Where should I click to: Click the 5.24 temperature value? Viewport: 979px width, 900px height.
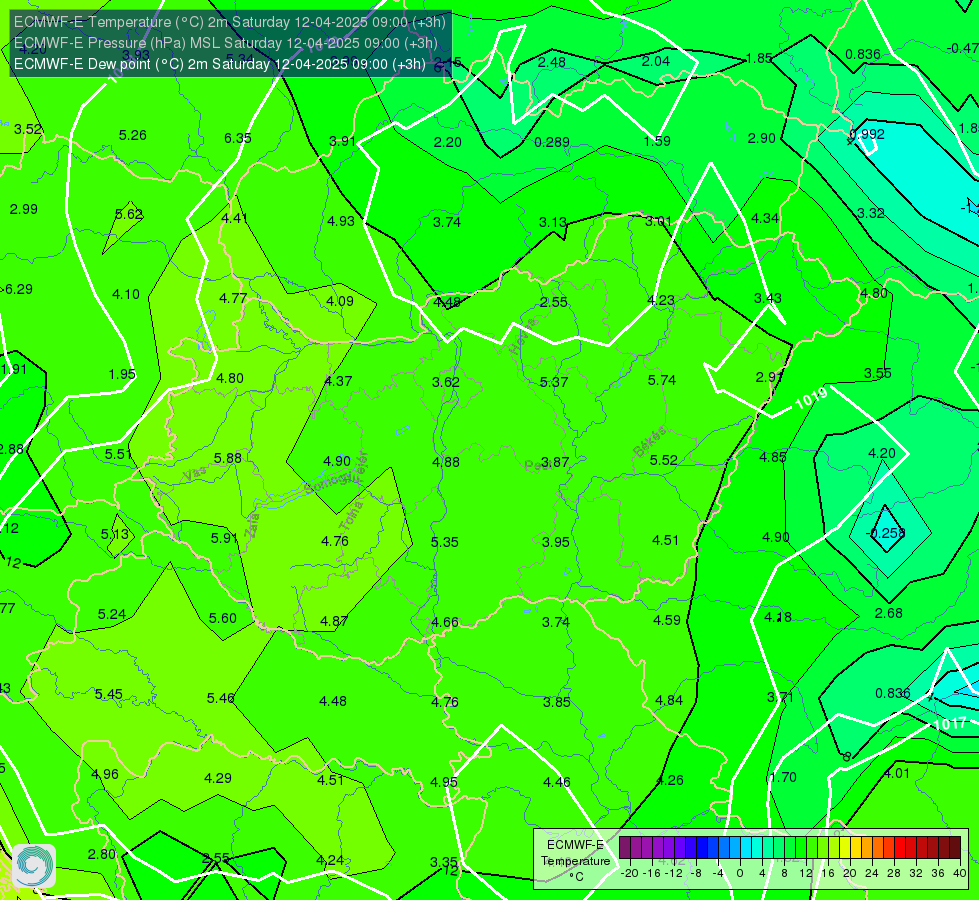click(112, 615)
